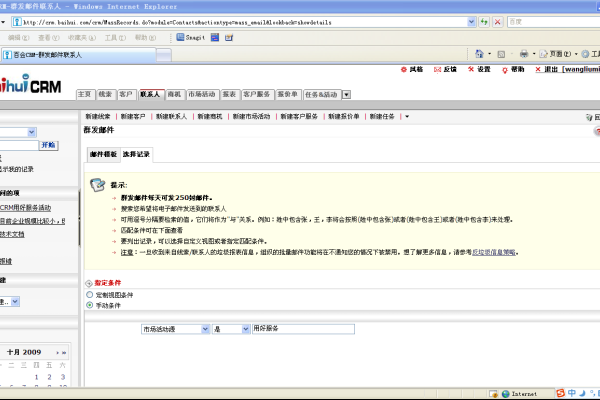600x400 pixels.
Task: Switch to the 市场活动 module tab
Action: [202, 94]
